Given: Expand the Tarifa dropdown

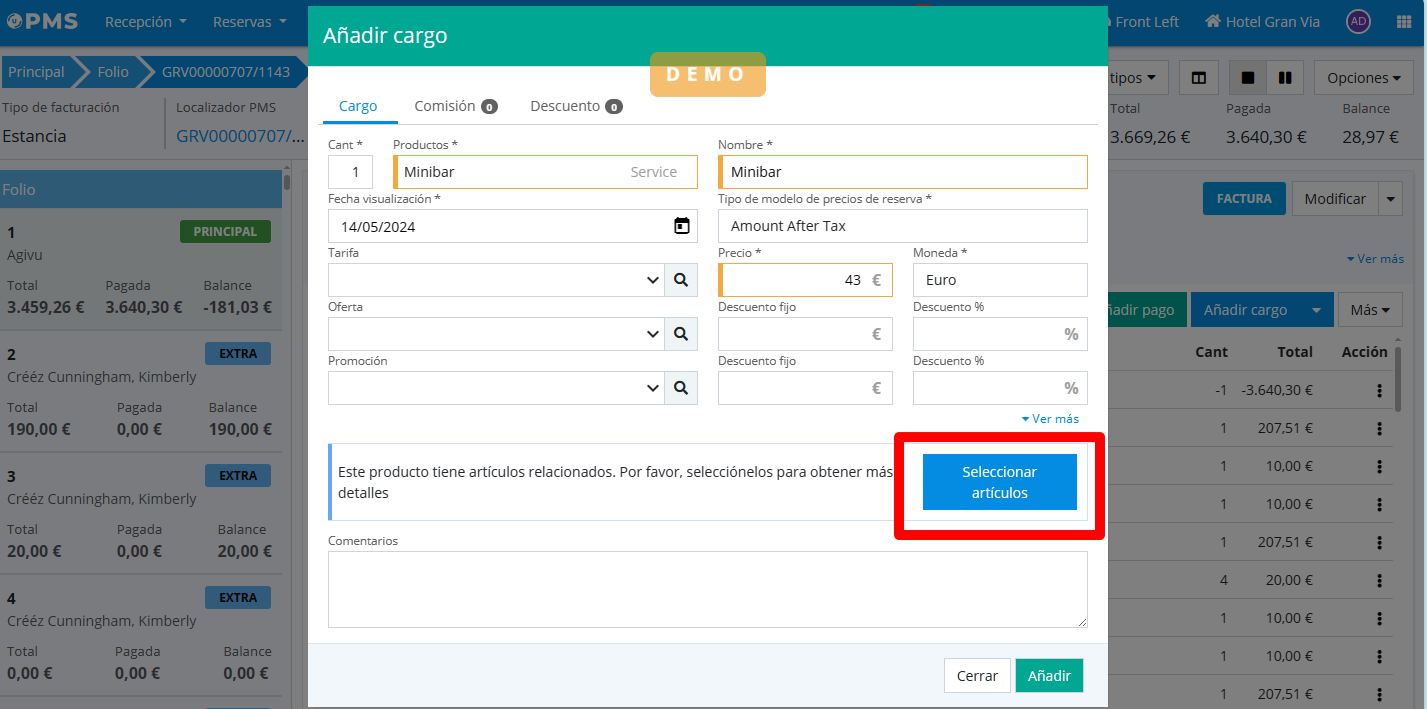Looking at the screenshot, I should [496, 281].
